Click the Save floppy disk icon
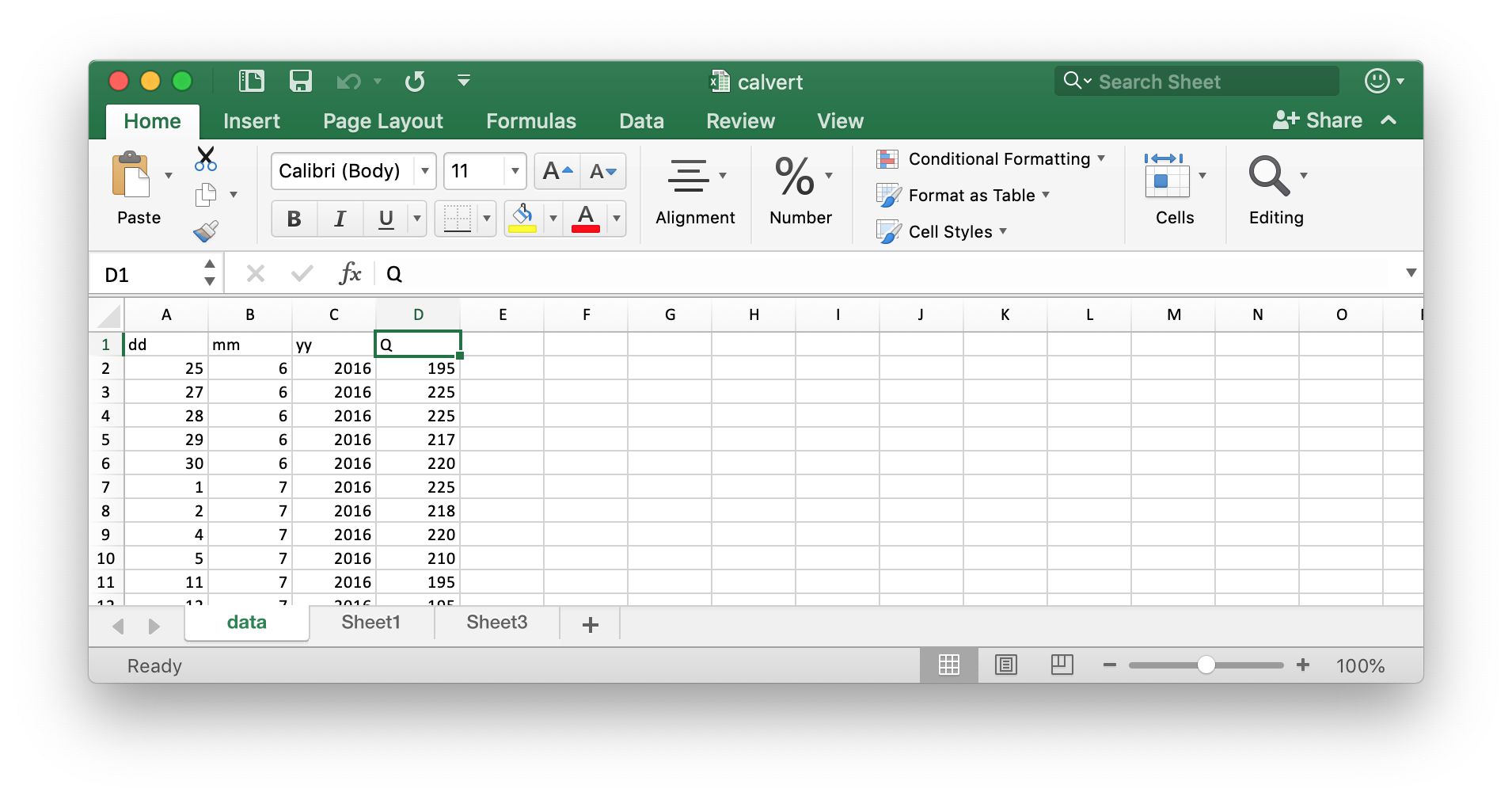This screenshot has width=1512, height=800. coord(301,81)
